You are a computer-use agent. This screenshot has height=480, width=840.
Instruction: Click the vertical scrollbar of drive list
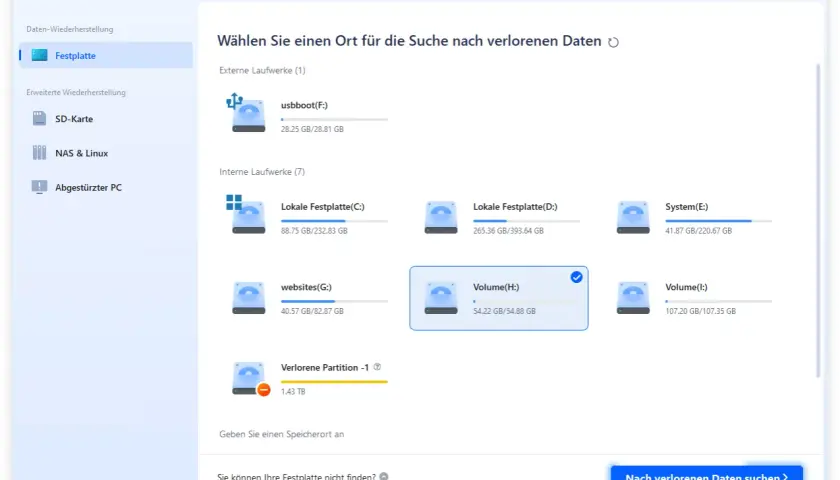click(x=818, y=220)
